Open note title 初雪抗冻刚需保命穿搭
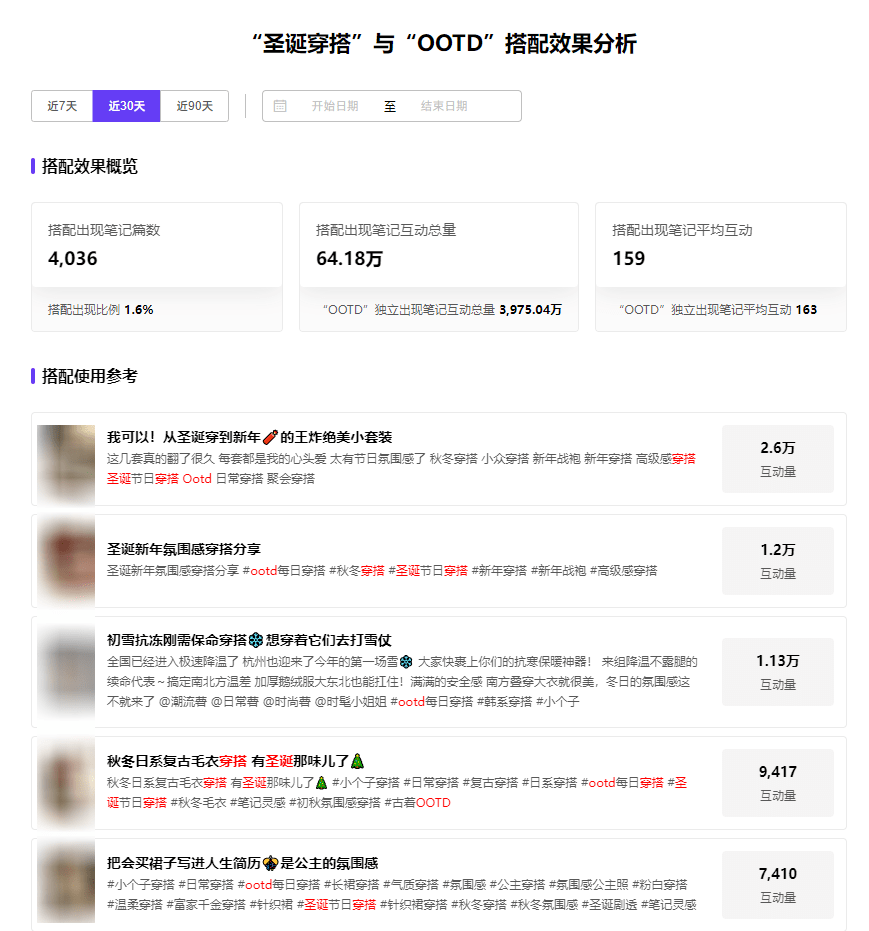 point(249,640)
